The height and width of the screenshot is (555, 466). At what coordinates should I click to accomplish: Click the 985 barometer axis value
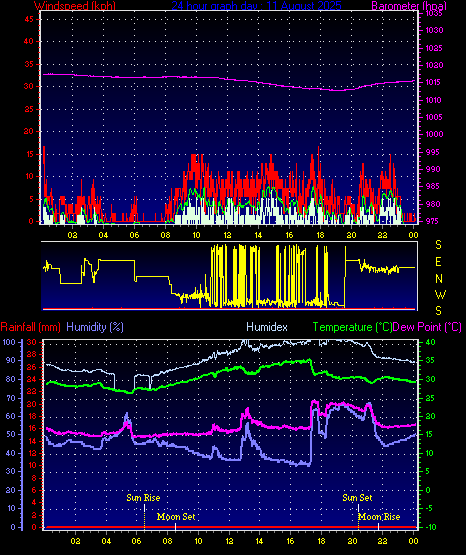pos(433,186)
